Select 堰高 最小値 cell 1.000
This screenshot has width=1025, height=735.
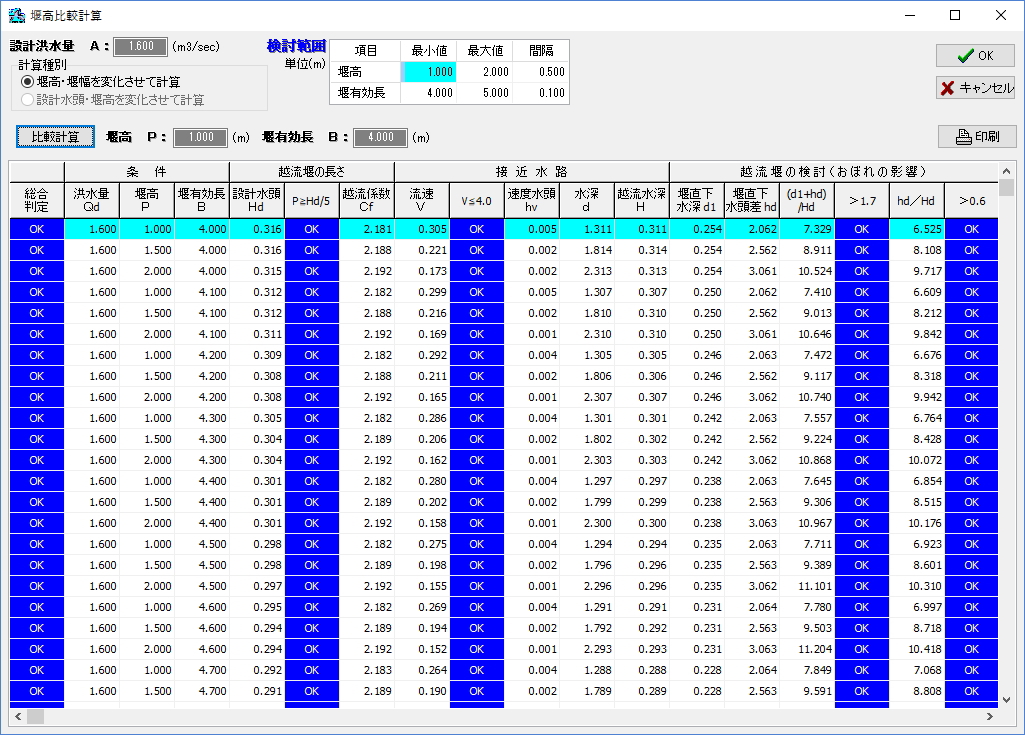pyautogui.click(x=428, y=72)
